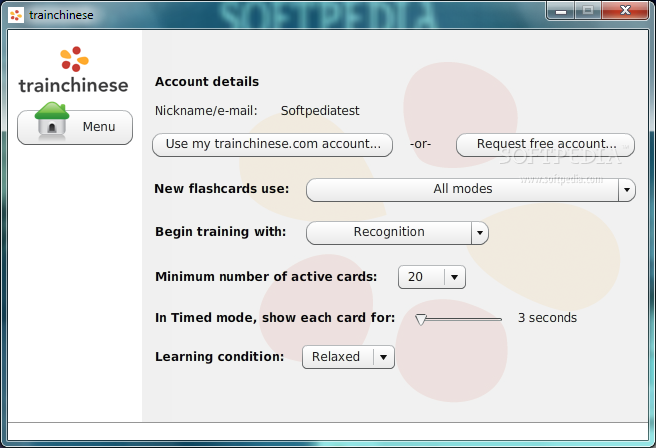The height and width of the screenshot is (448, 656).
Task: Request a free account
Action: tap(546, 145)
